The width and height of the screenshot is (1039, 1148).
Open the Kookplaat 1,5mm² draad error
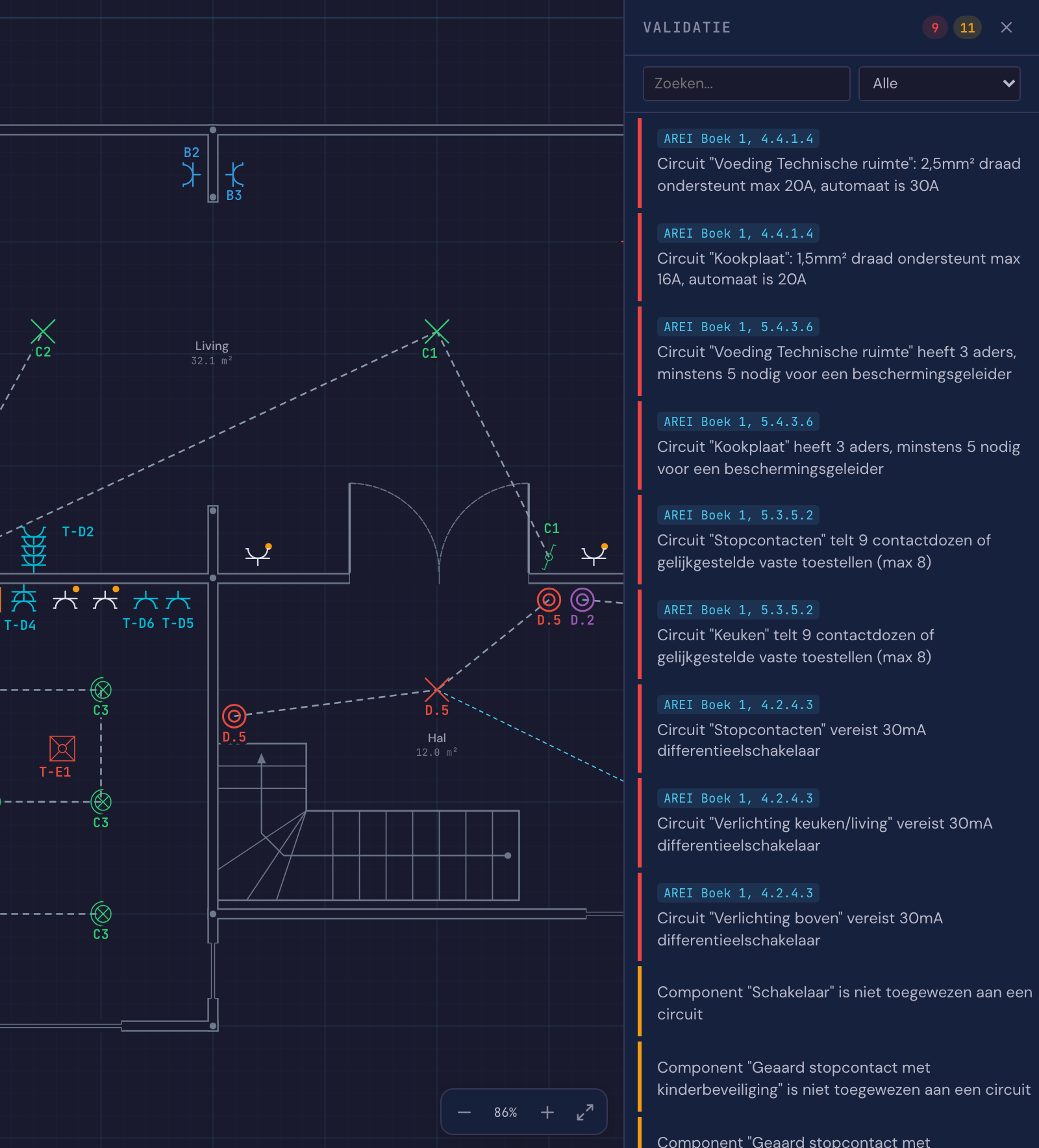pyautogui.click(x=838, y=256)
